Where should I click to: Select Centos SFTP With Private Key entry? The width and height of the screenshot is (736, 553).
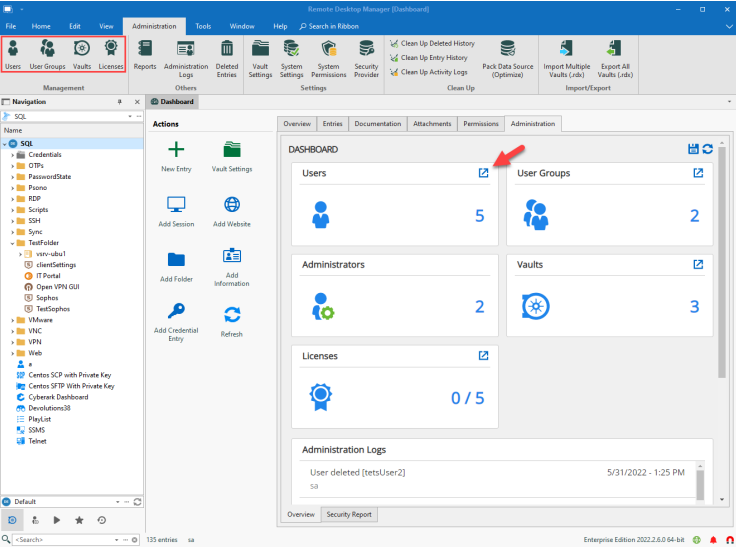(71, 386)
